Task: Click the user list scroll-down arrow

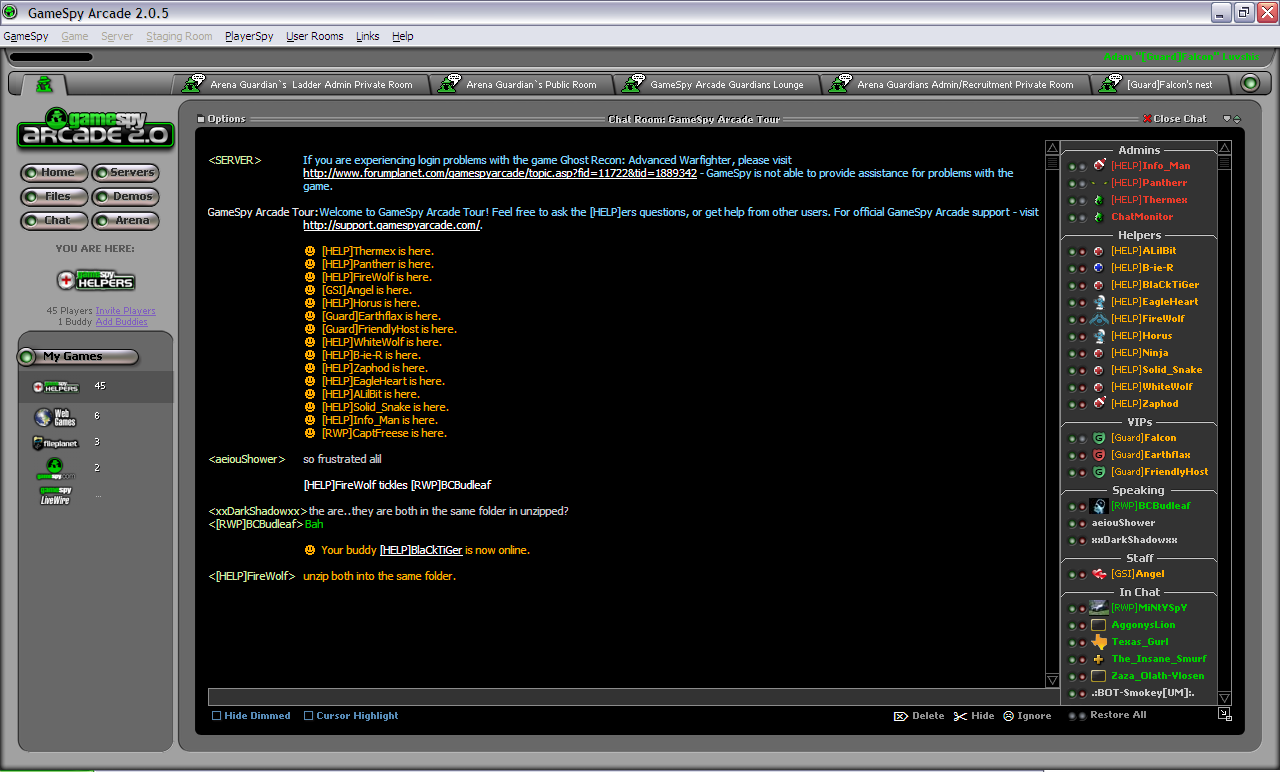Action: coord(1225,697)
